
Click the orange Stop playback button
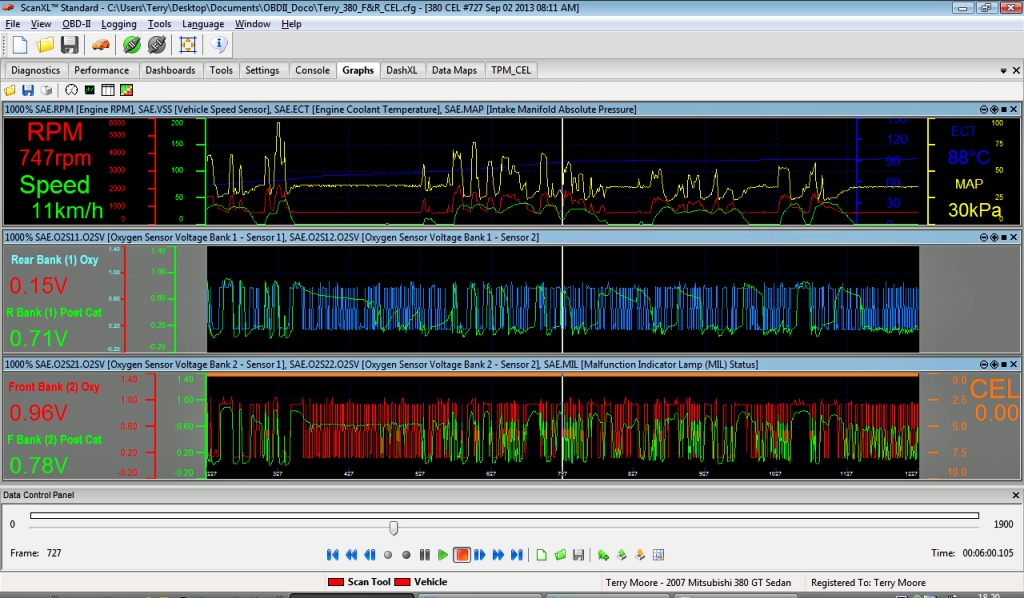(x=461, y=554)
